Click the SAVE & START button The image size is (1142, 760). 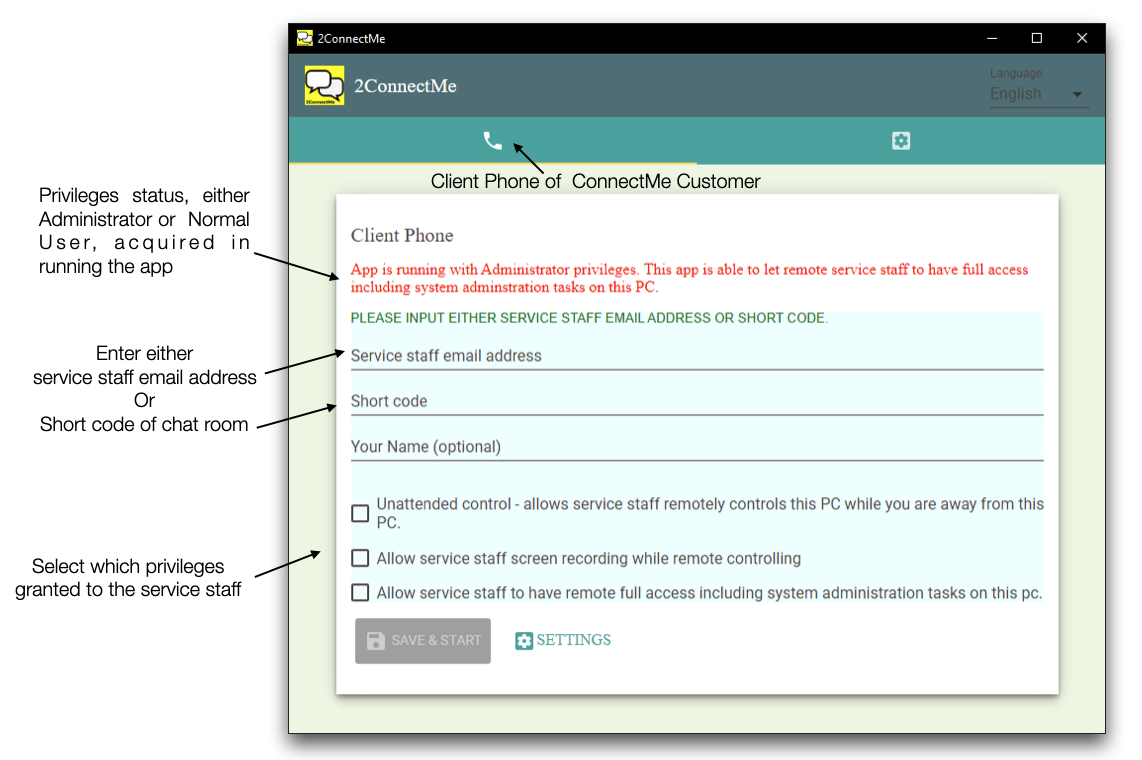423,641
